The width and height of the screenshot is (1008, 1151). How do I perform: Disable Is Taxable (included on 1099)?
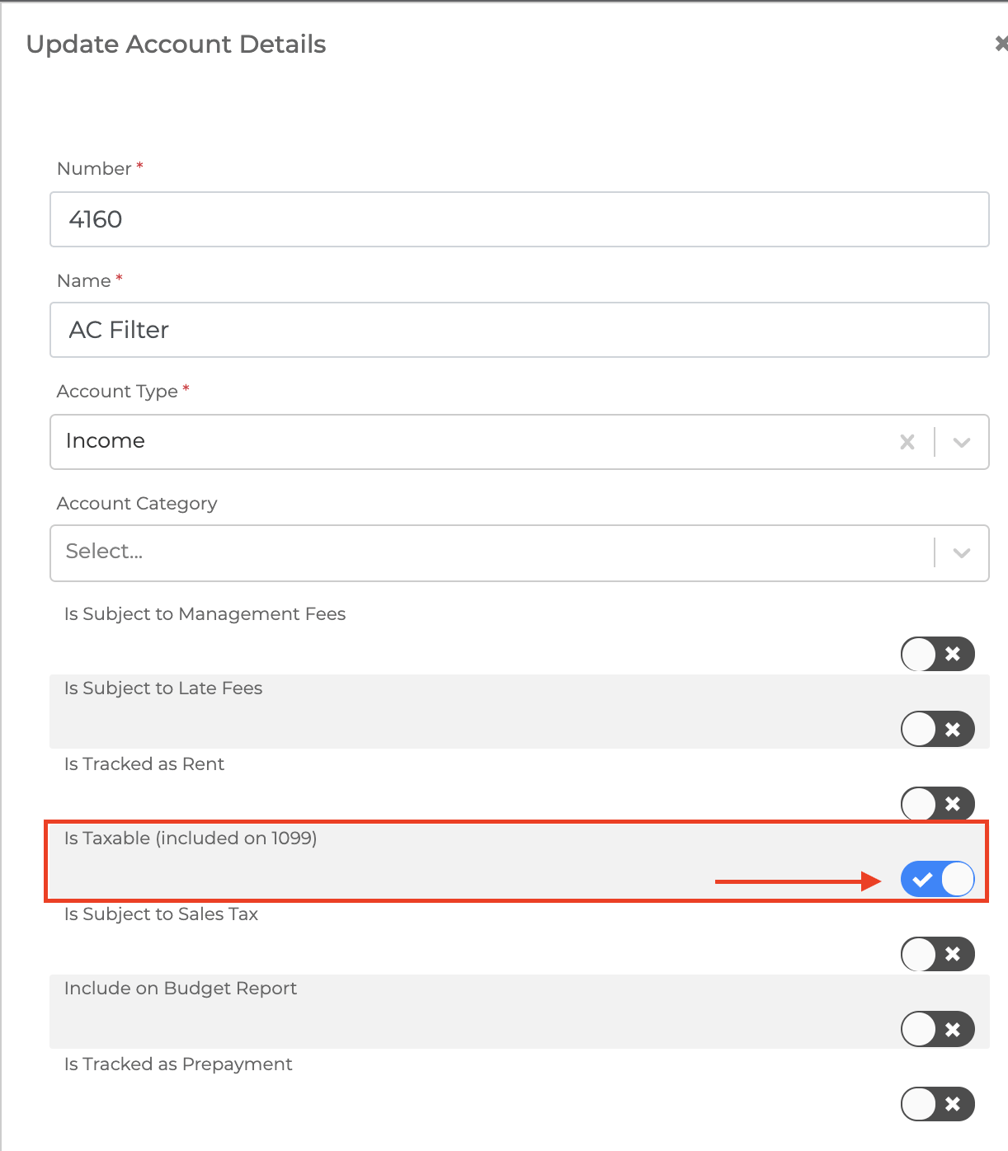click(x=937, y=879)
